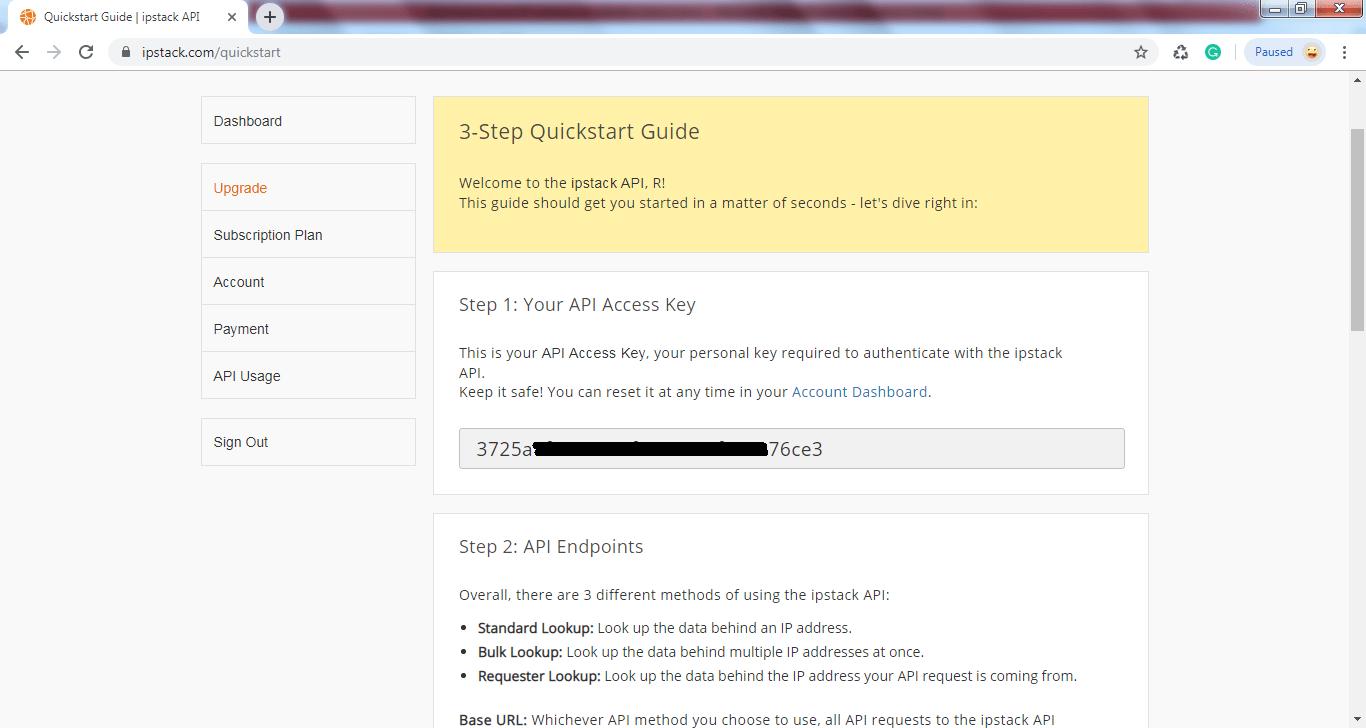Click the 'Step 1: Your API Access Key' heading
The width and height of the screenshot is (1366, 728).
coord(577,305)
